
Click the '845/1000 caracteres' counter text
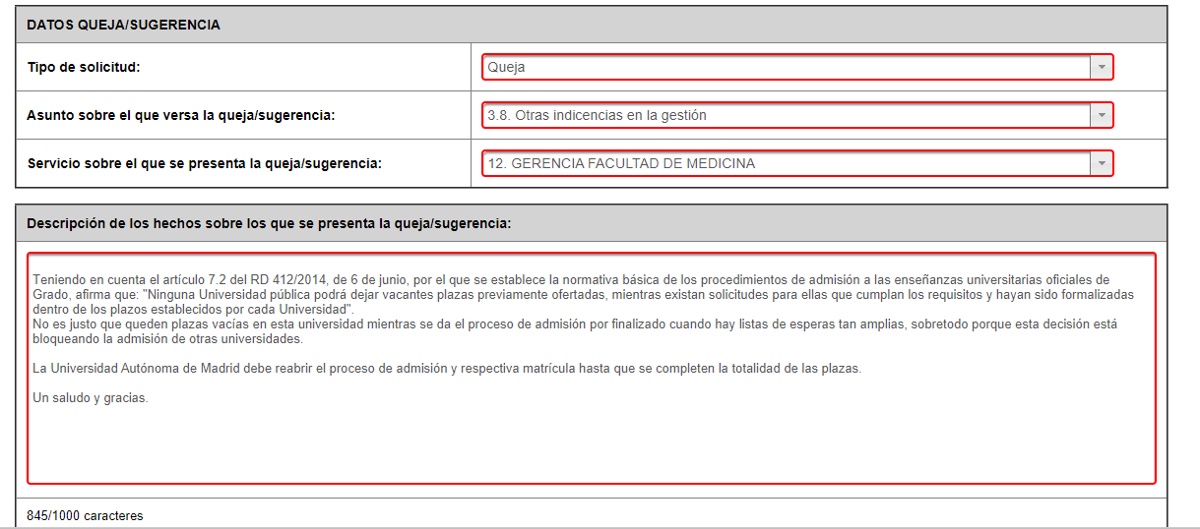click(85, 516)
